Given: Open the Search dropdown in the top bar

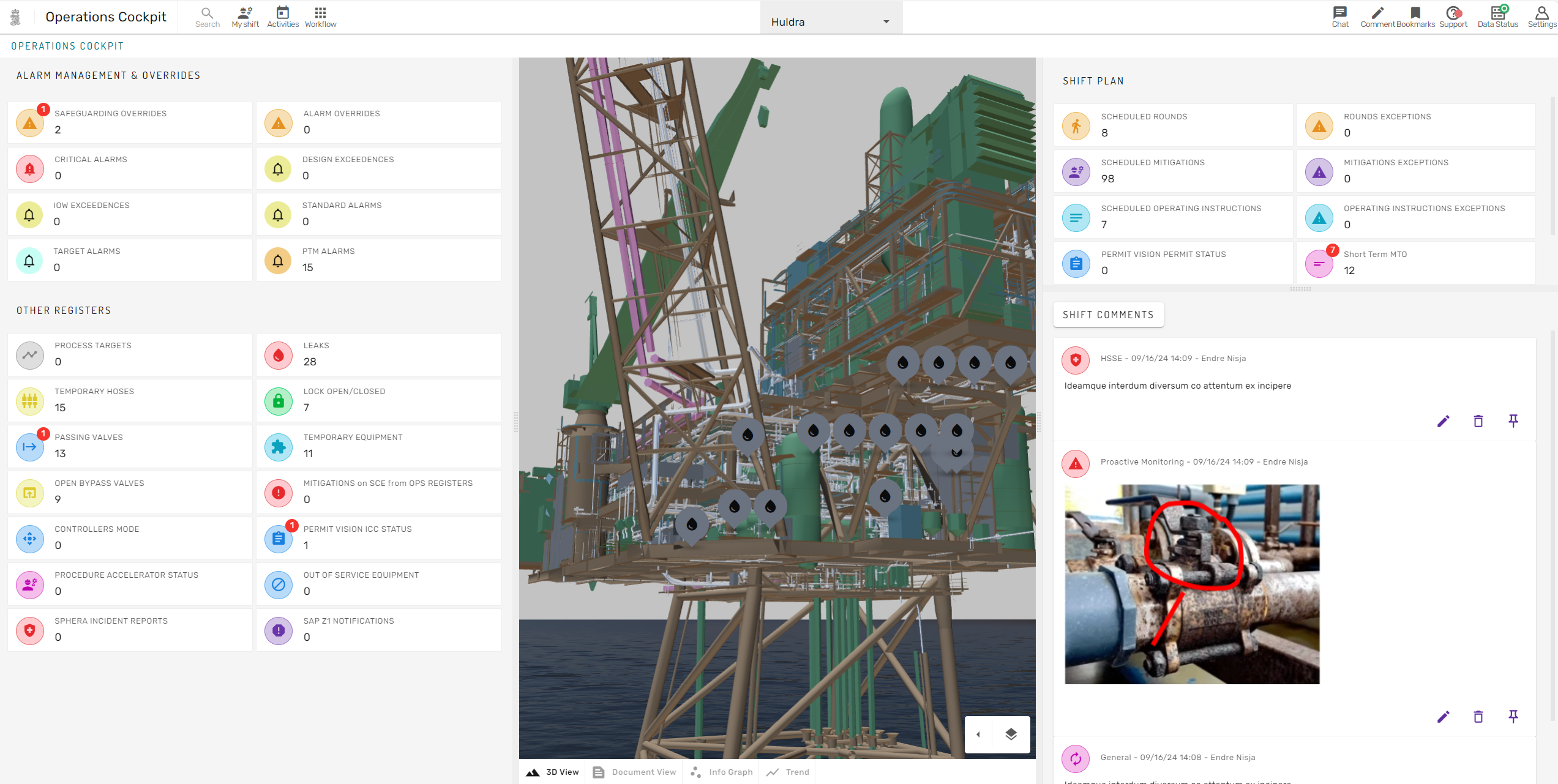Looking at the screenshot, I should click(208, 17).
